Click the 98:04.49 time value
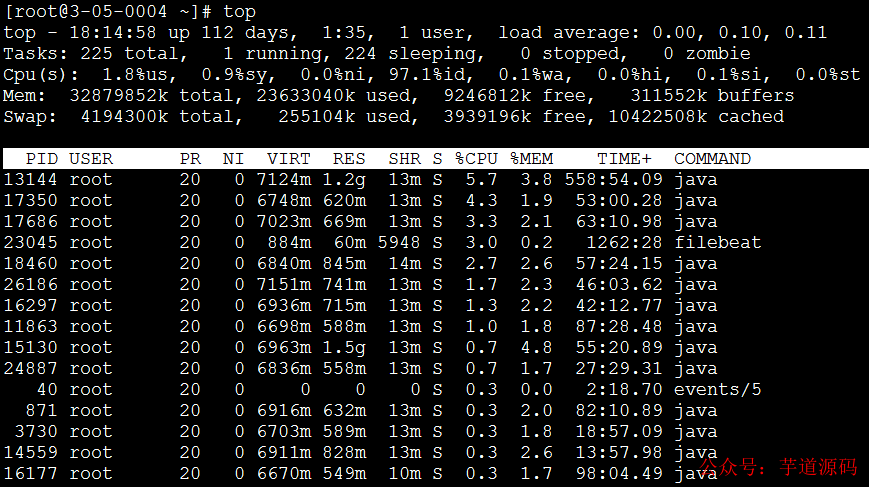The image size is (869, 487). tap(619, 474)
